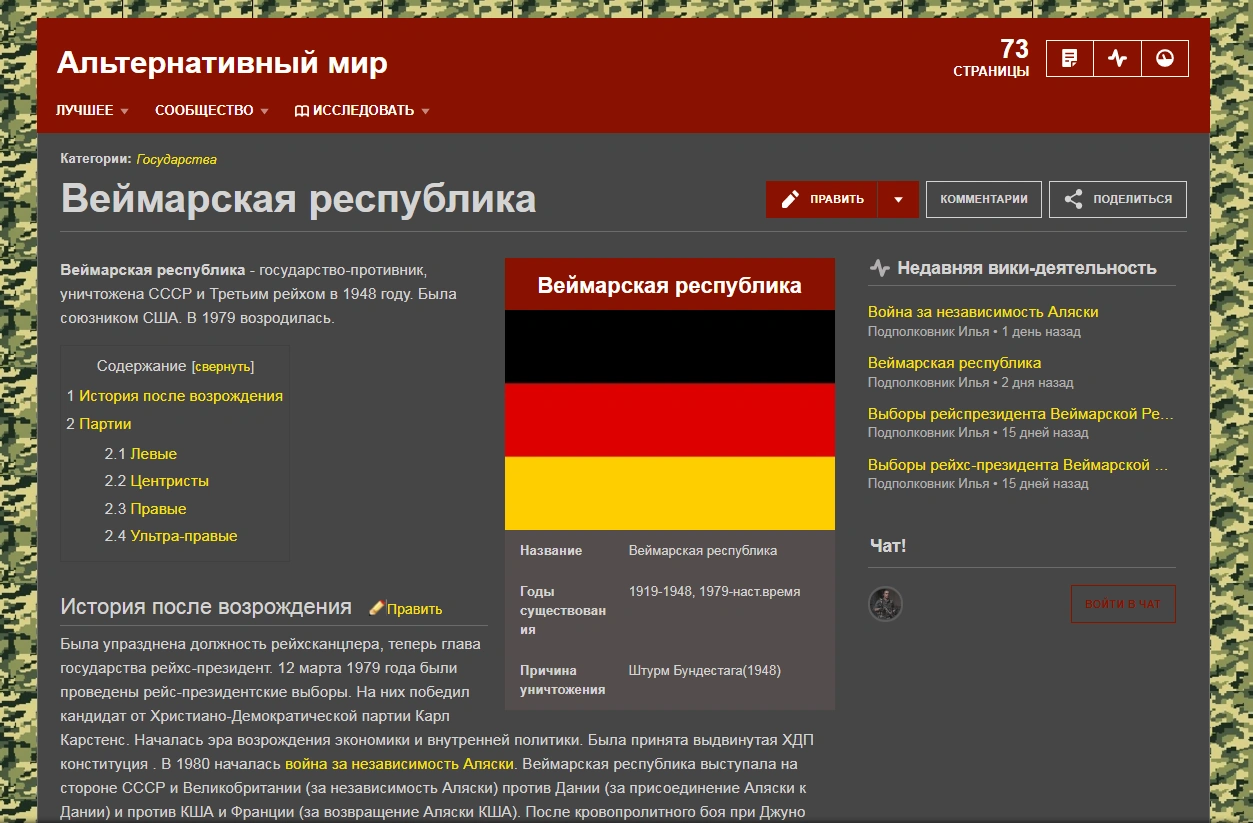Image resolution: width=1253 pixels, height=823 pixels.
Task: Open the Государства category link
Action: (x=176, y=159)
